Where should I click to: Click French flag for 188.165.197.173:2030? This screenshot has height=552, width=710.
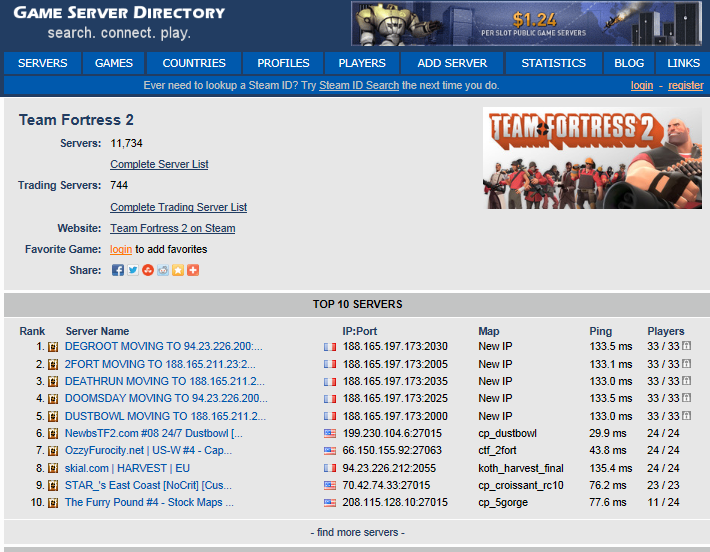click(330, 347)
